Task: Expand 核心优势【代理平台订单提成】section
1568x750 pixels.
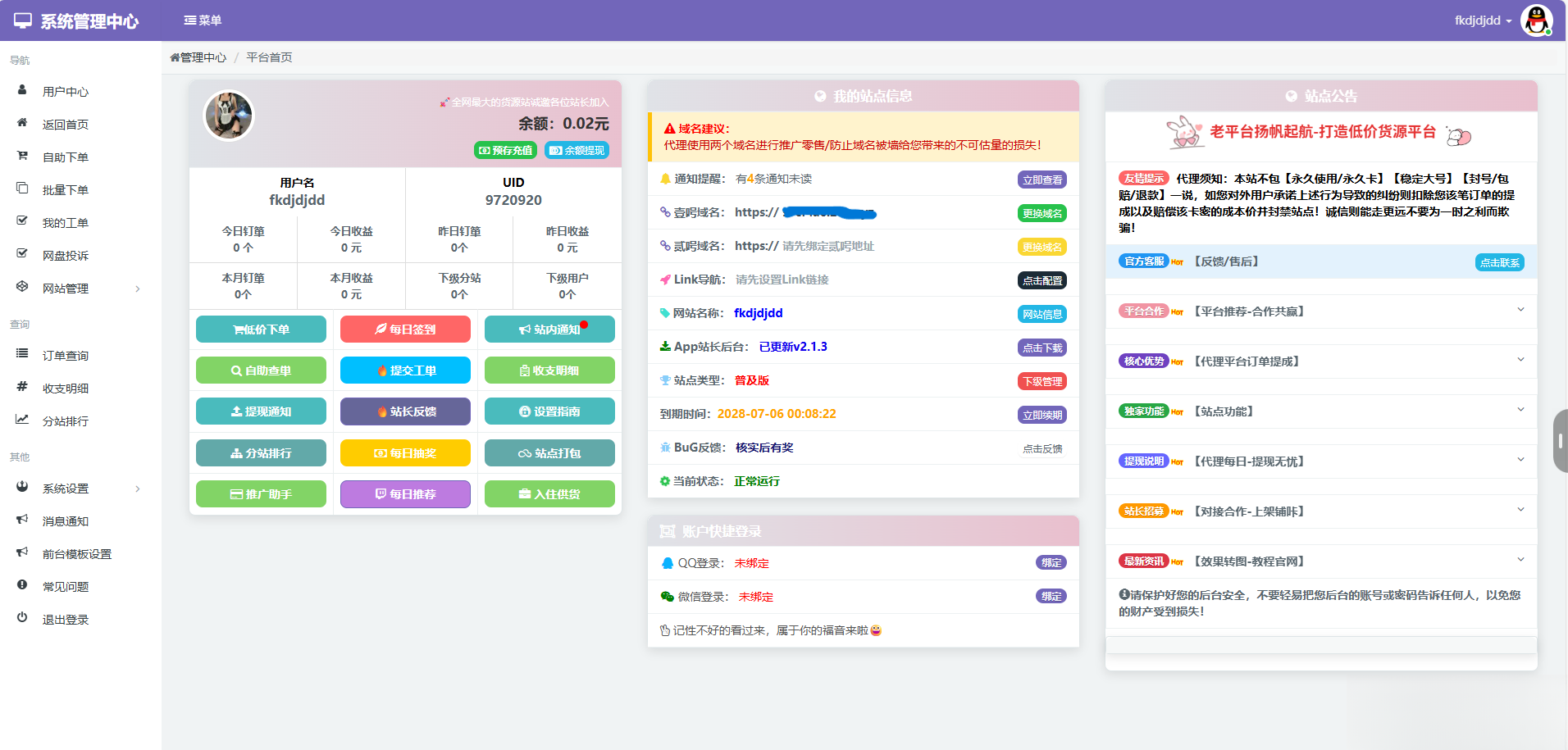Action: click(x=1320, y=361)
